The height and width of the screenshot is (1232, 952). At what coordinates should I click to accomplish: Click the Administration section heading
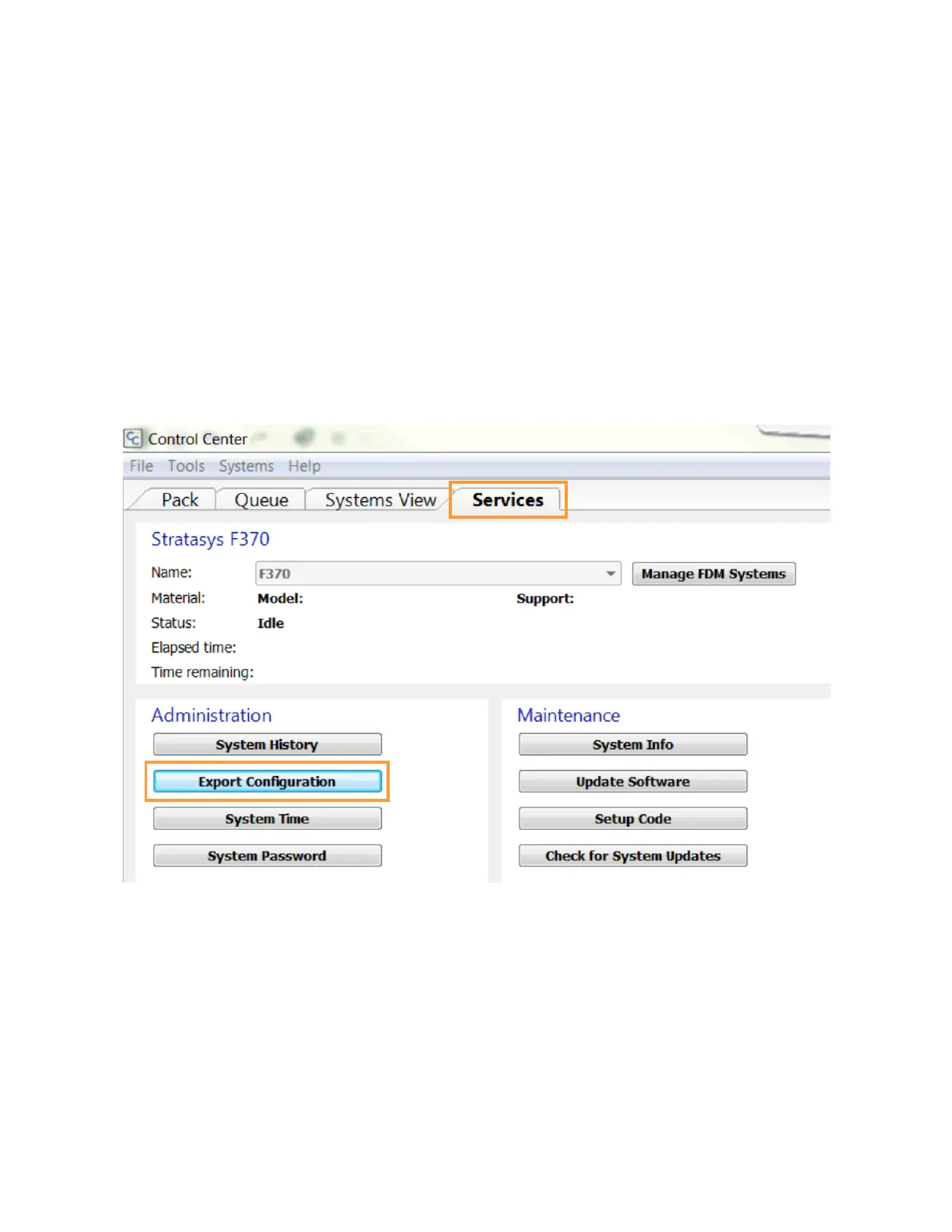pos(212,715)
